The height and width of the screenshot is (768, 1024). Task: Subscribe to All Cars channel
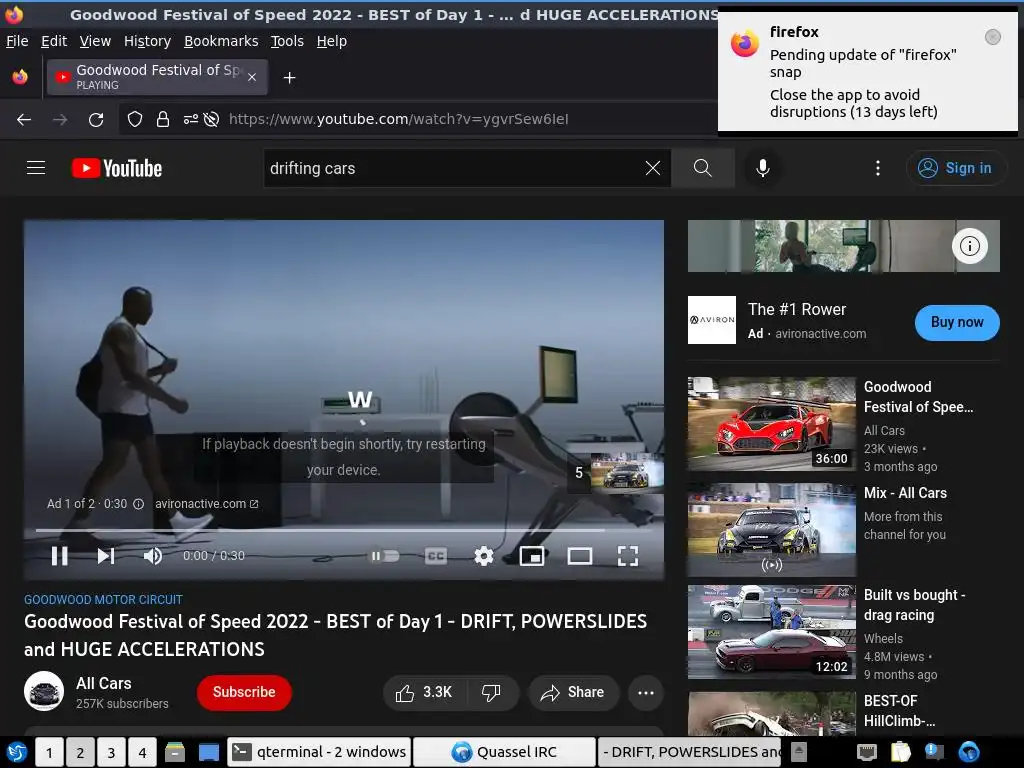244,692
